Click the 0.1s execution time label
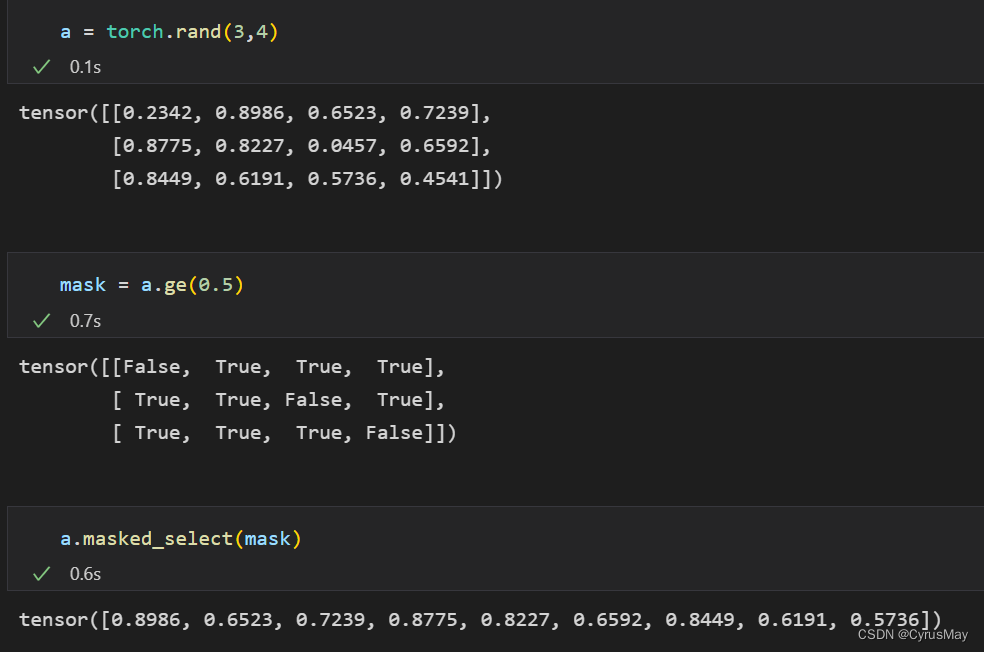984x652 pixels. 85,67
